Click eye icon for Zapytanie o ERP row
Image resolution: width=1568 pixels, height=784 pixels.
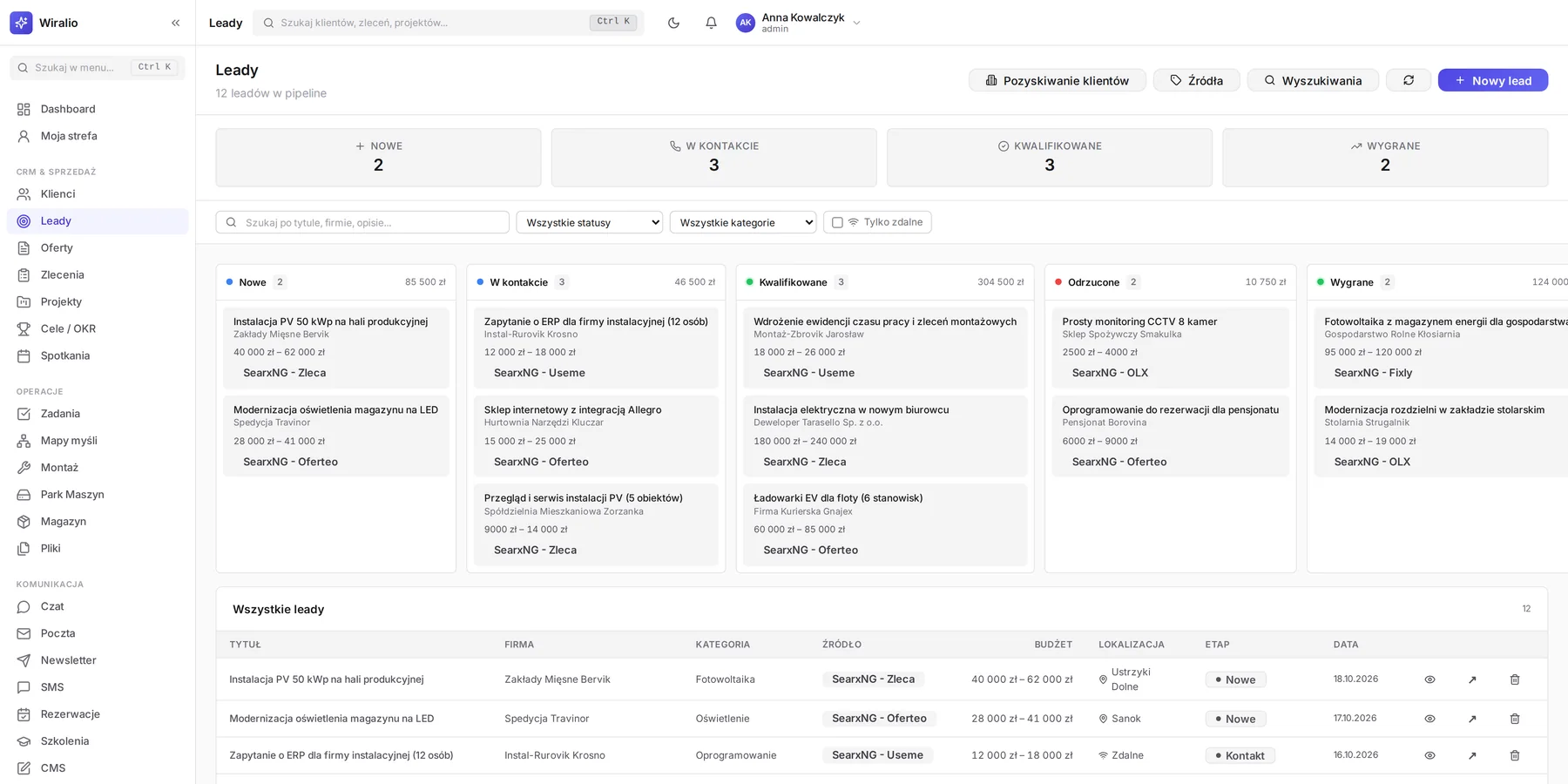coord(1429,755)
